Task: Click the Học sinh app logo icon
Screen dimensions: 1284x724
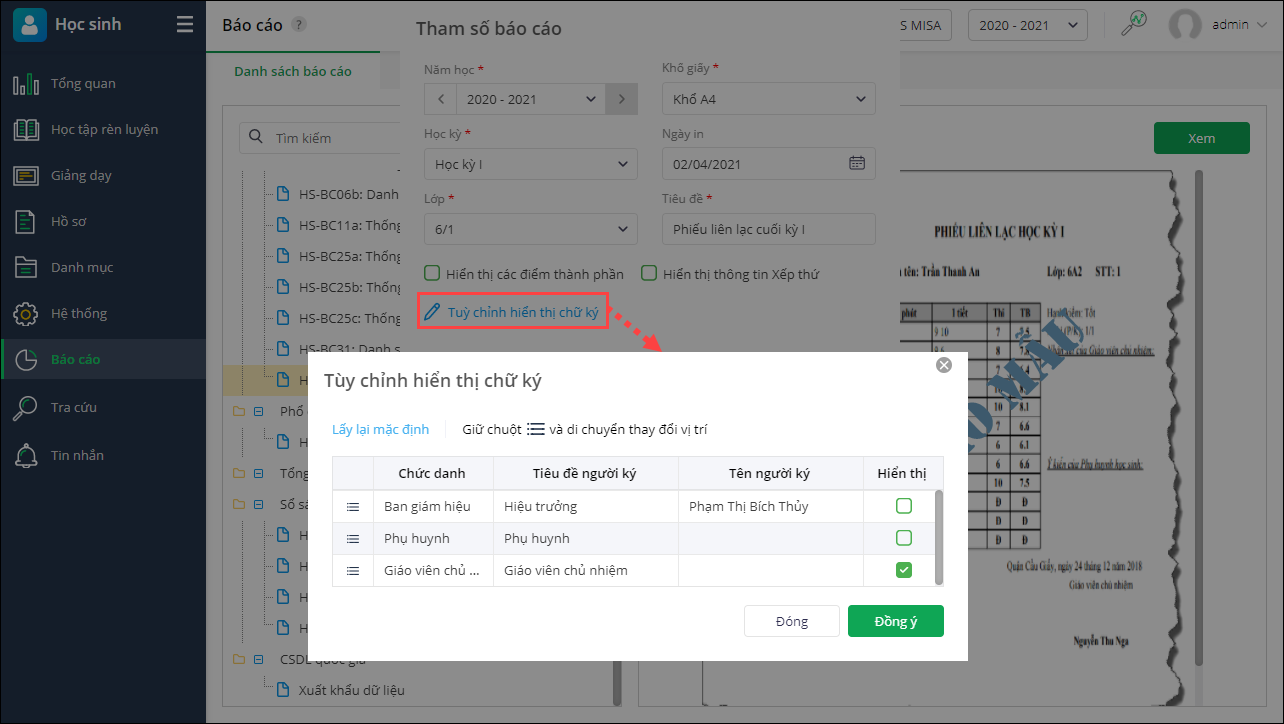Action: 30,24
